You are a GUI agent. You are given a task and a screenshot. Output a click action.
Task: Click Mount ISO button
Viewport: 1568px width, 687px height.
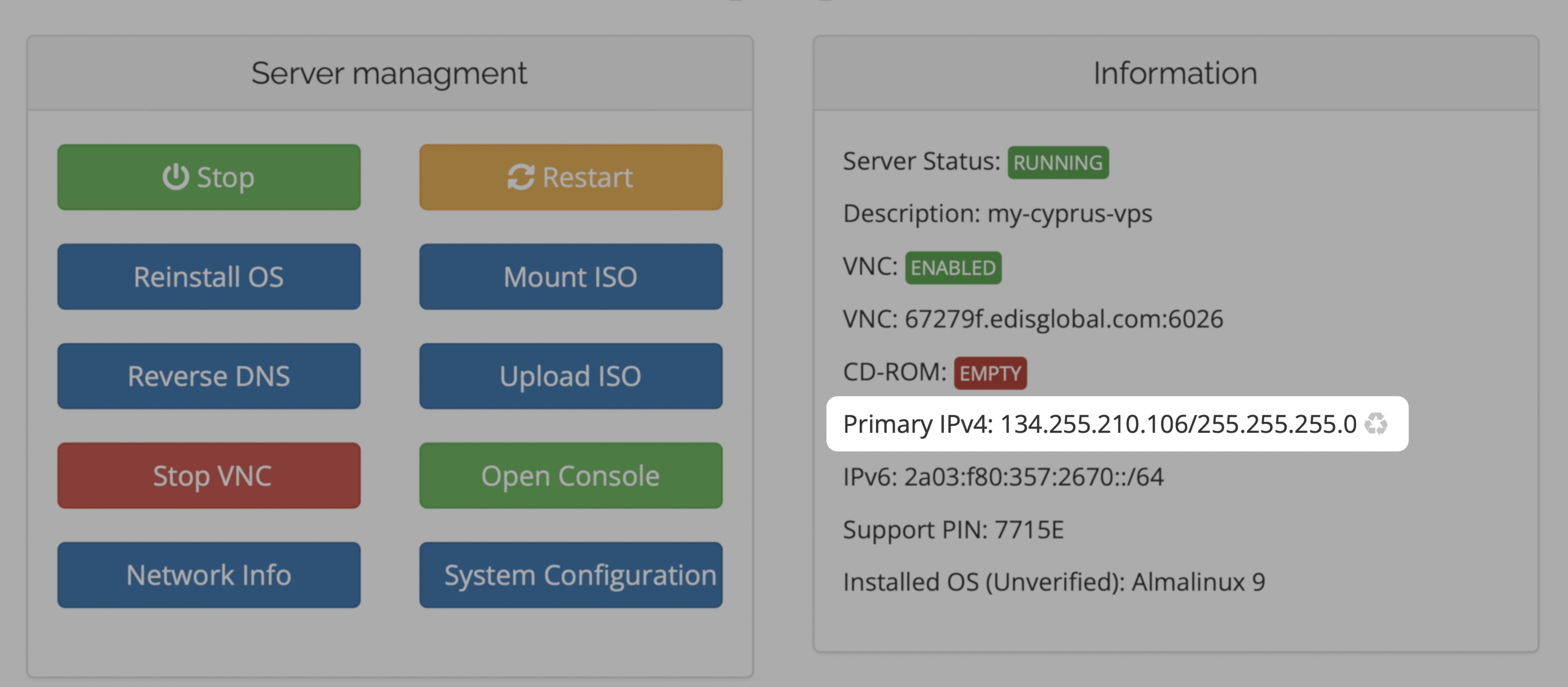[570, 277]
